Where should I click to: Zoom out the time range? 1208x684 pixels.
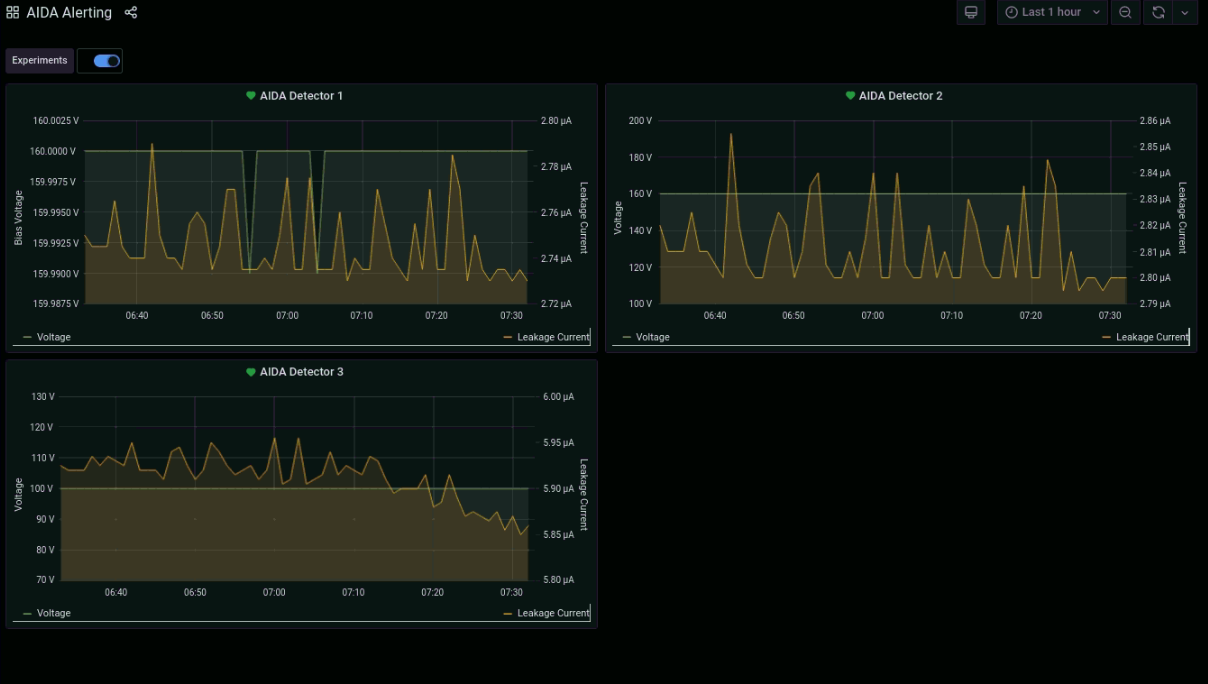pos(1125,12)
